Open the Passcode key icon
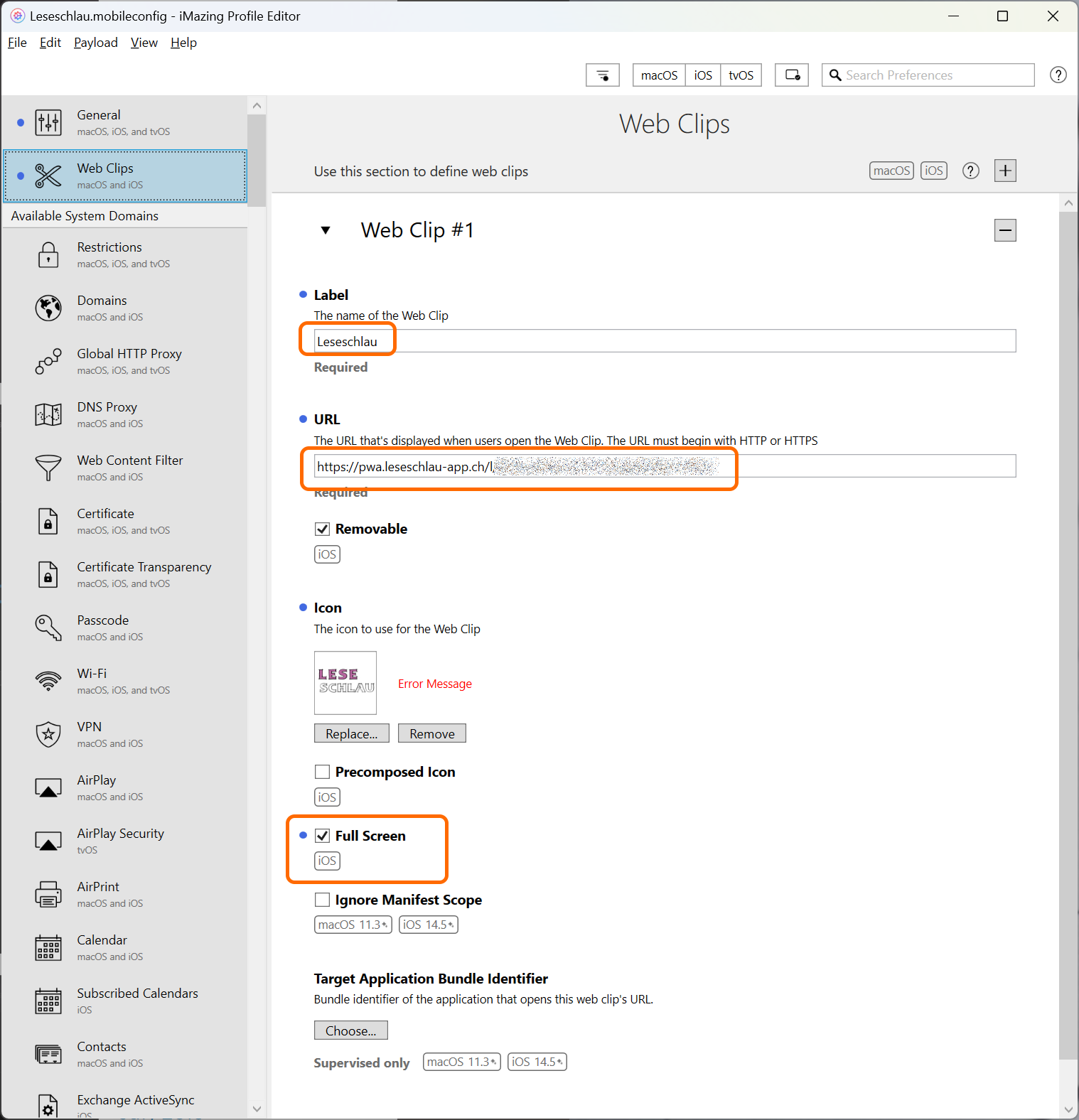Screen dimensions: 1079x1120 point(48,628)
